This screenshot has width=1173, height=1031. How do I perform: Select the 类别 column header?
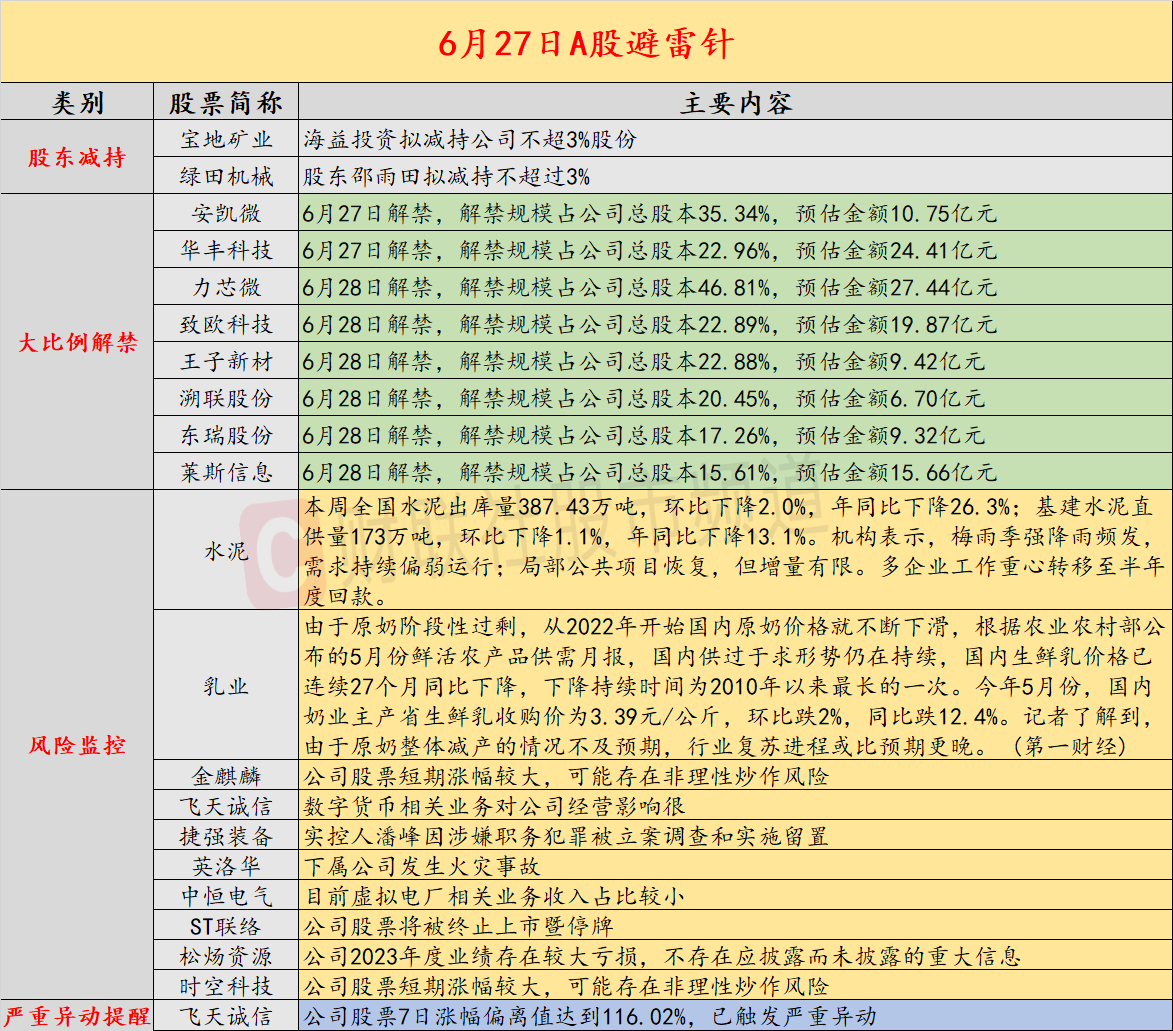pos(77,103)
